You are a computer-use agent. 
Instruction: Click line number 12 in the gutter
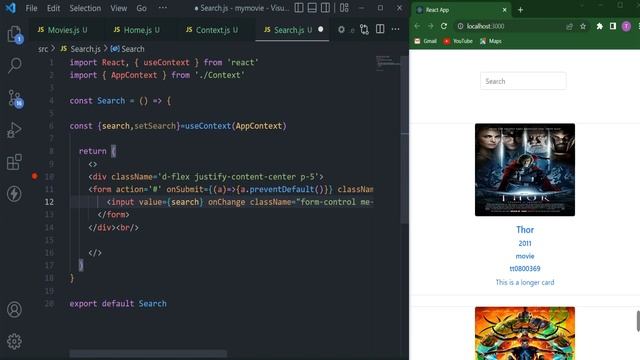(x=49, y=202)
